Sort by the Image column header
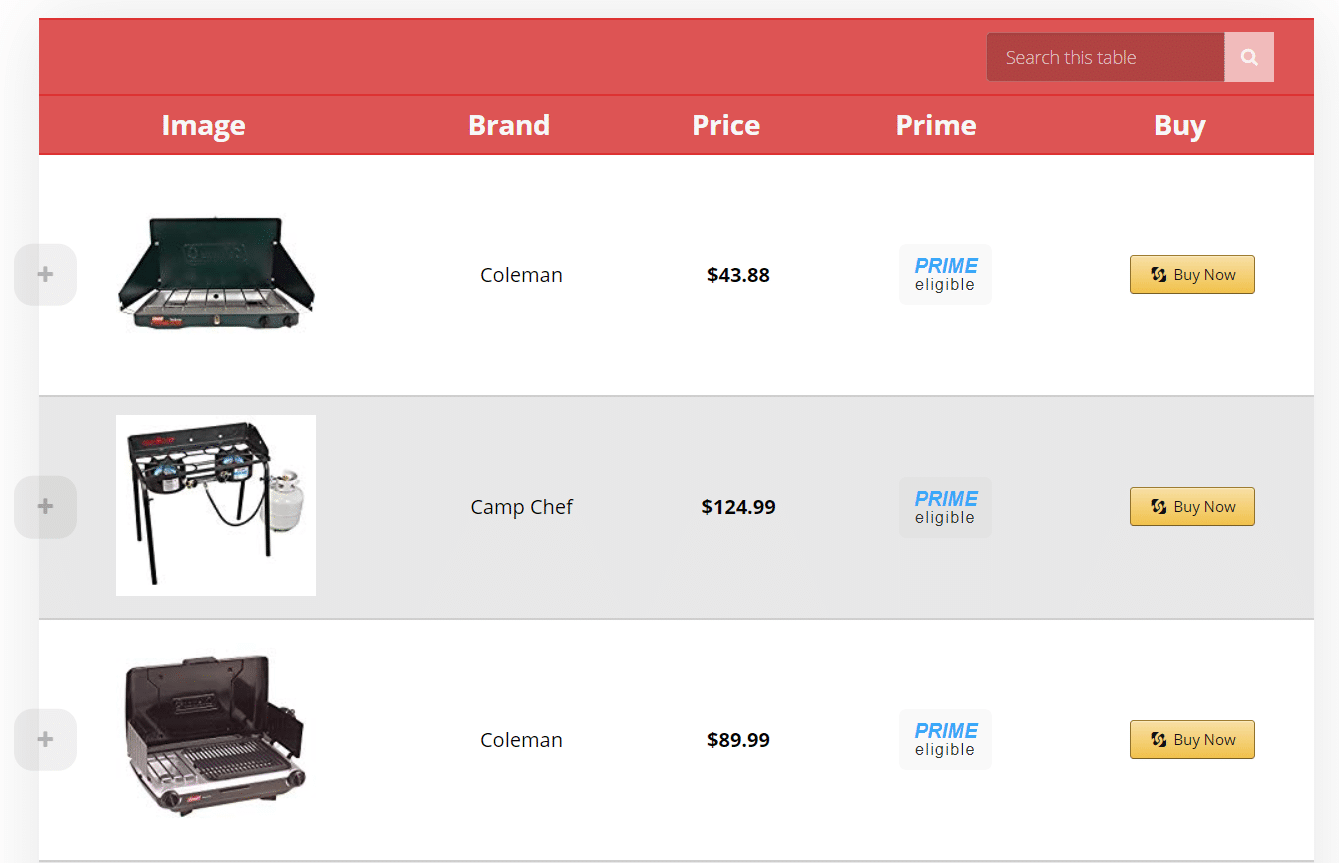 203,125
